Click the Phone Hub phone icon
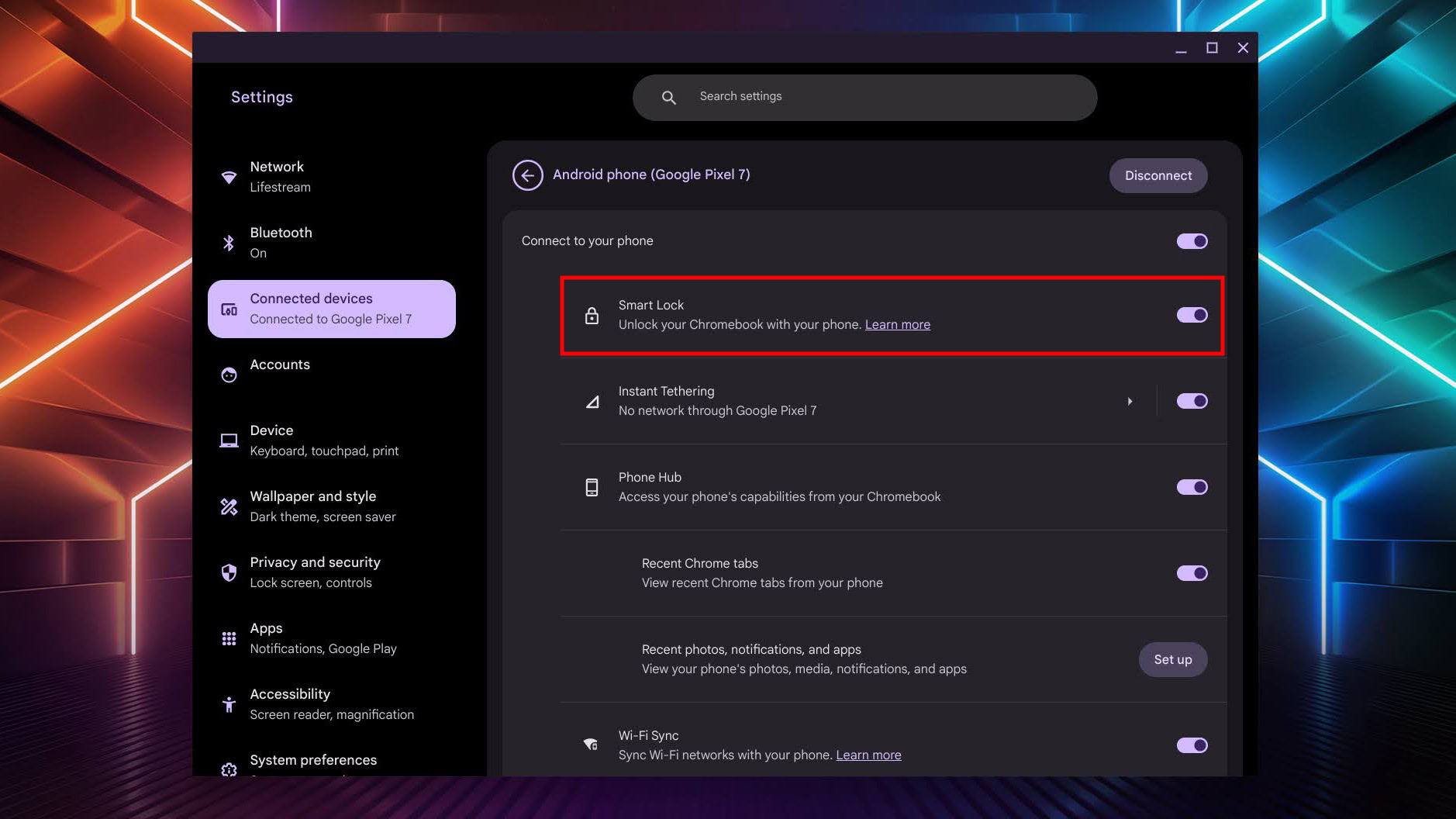 592,487
